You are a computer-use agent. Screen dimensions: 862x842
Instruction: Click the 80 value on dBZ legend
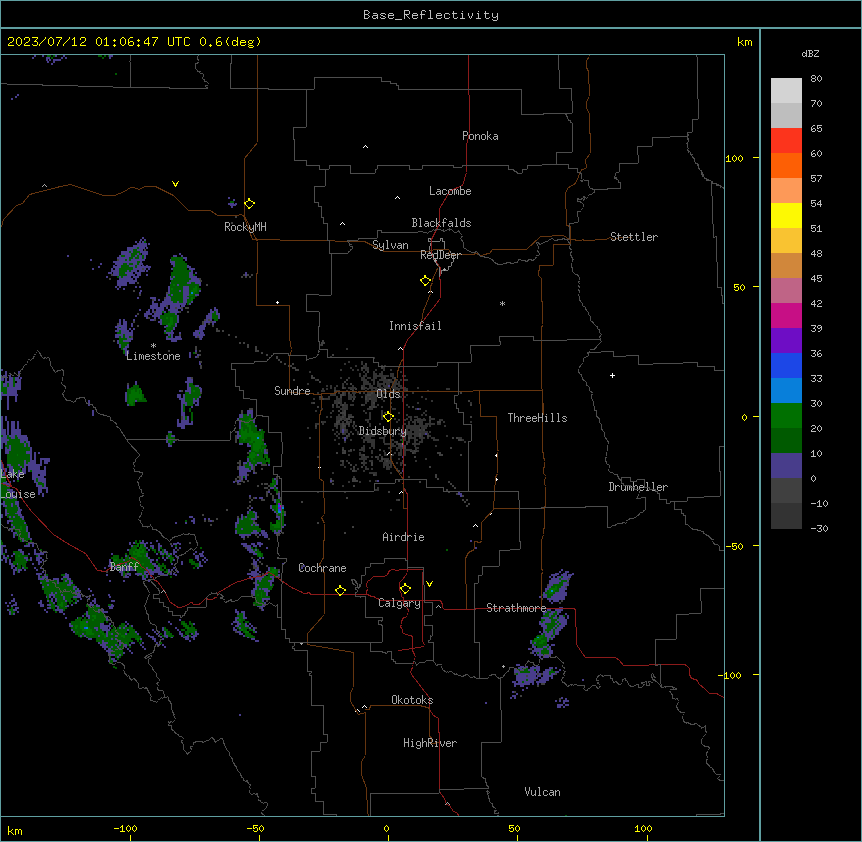816,79
